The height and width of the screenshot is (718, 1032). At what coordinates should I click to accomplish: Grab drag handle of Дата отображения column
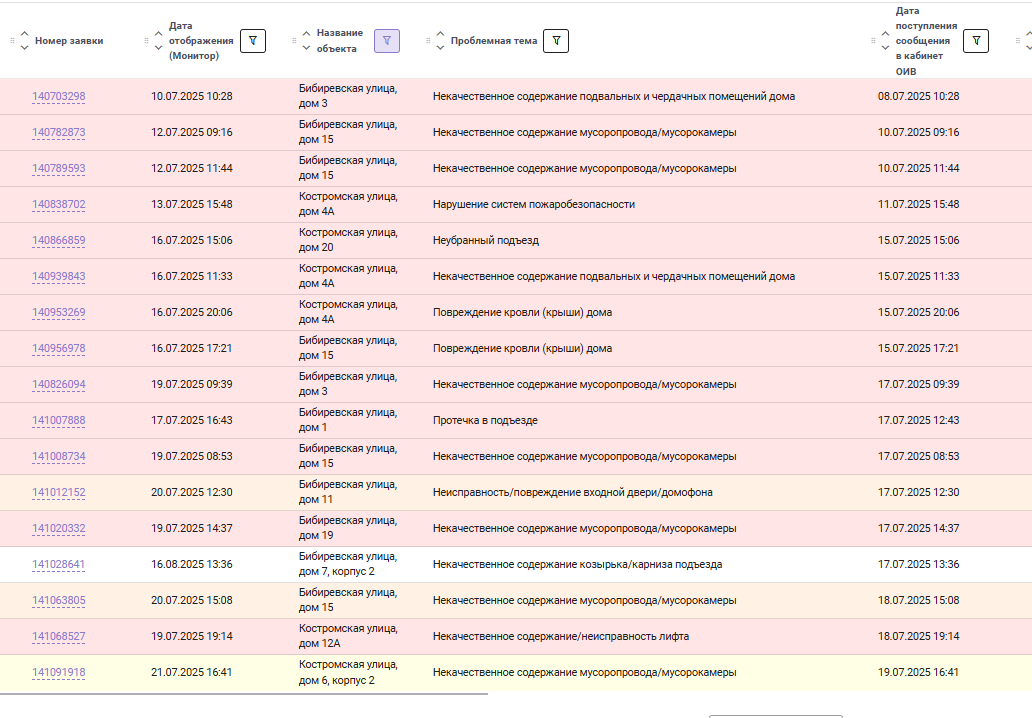[x=146, y=41]
